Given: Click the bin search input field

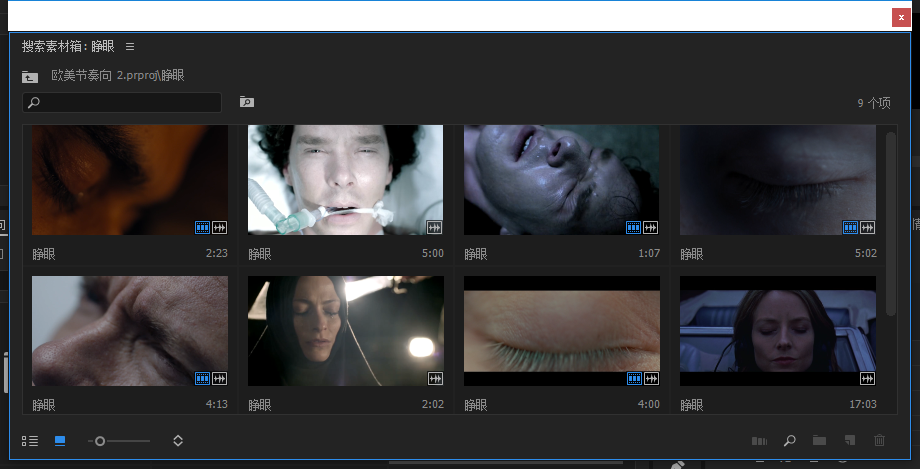Looking at the screenshot, I should [x=122, y=102].
